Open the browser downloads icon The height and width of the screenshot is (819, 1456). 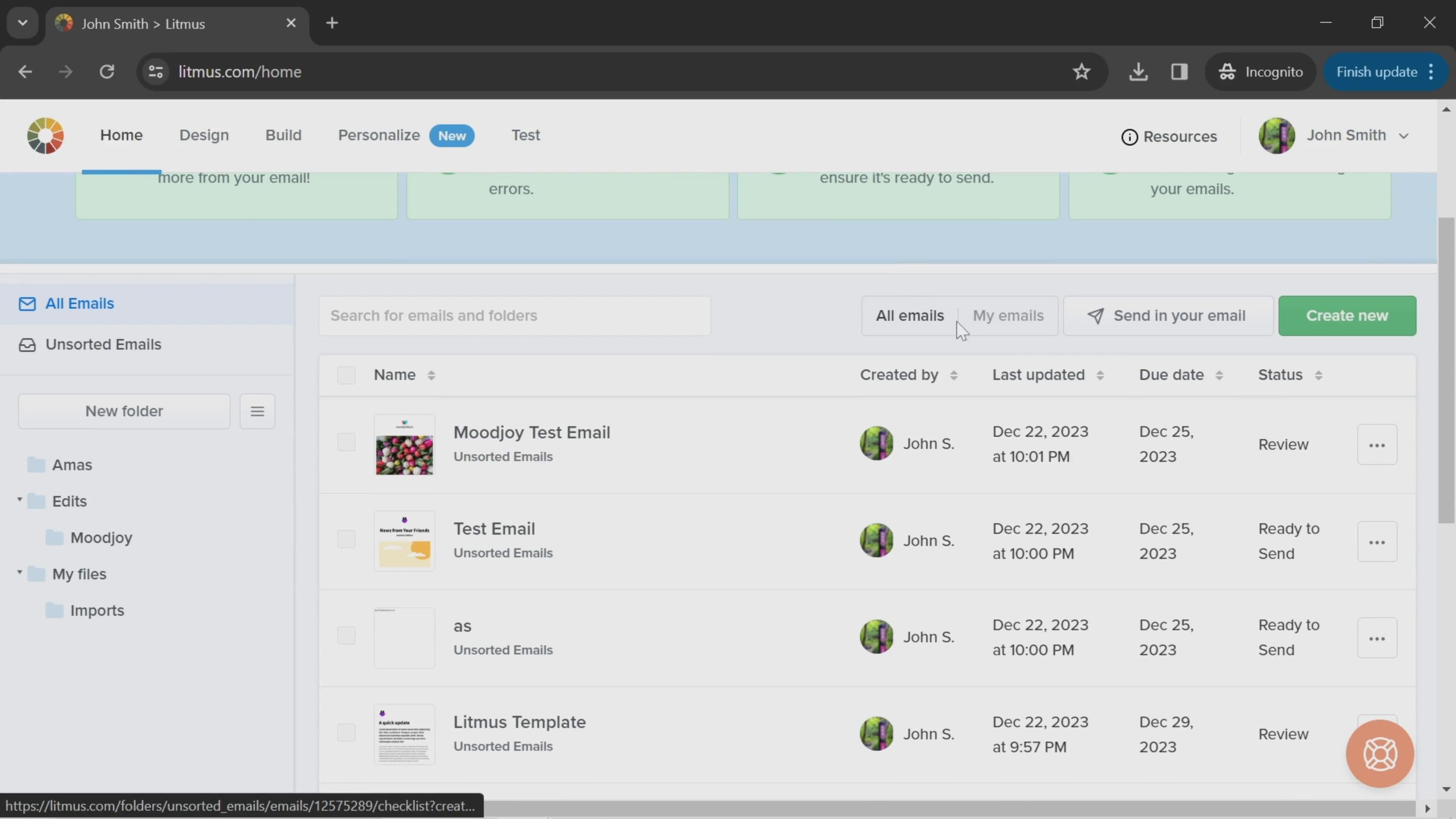coord(1138,72)
